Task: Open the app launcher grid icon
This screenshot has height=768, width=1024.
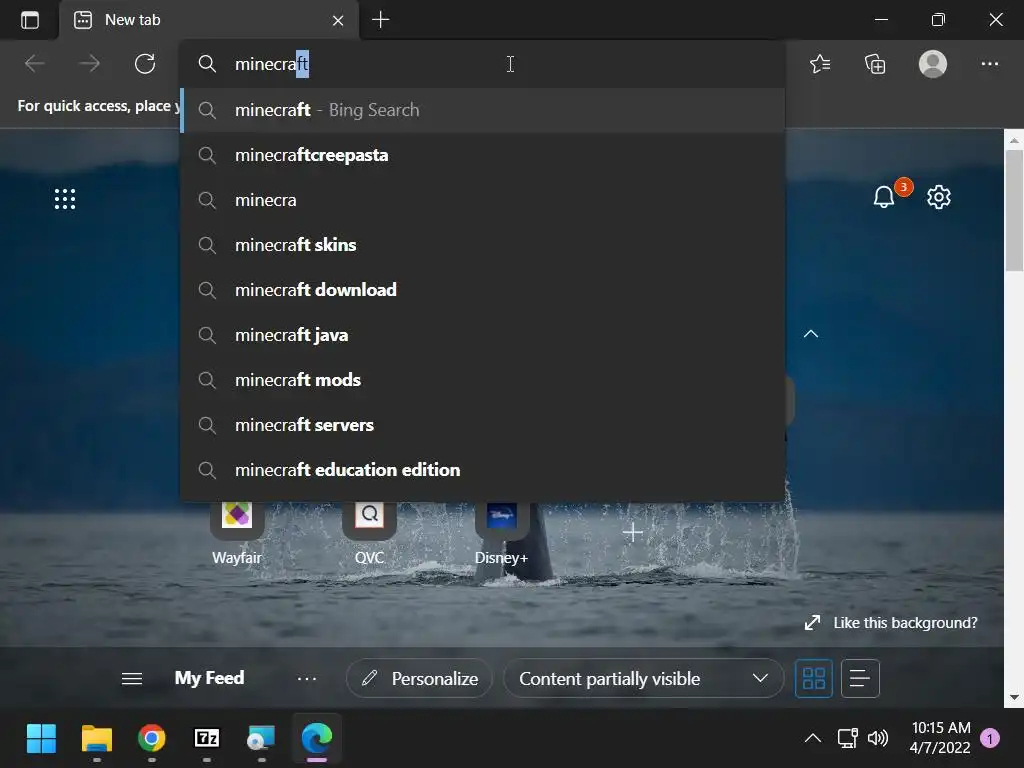Action: [x=65, y=199]
